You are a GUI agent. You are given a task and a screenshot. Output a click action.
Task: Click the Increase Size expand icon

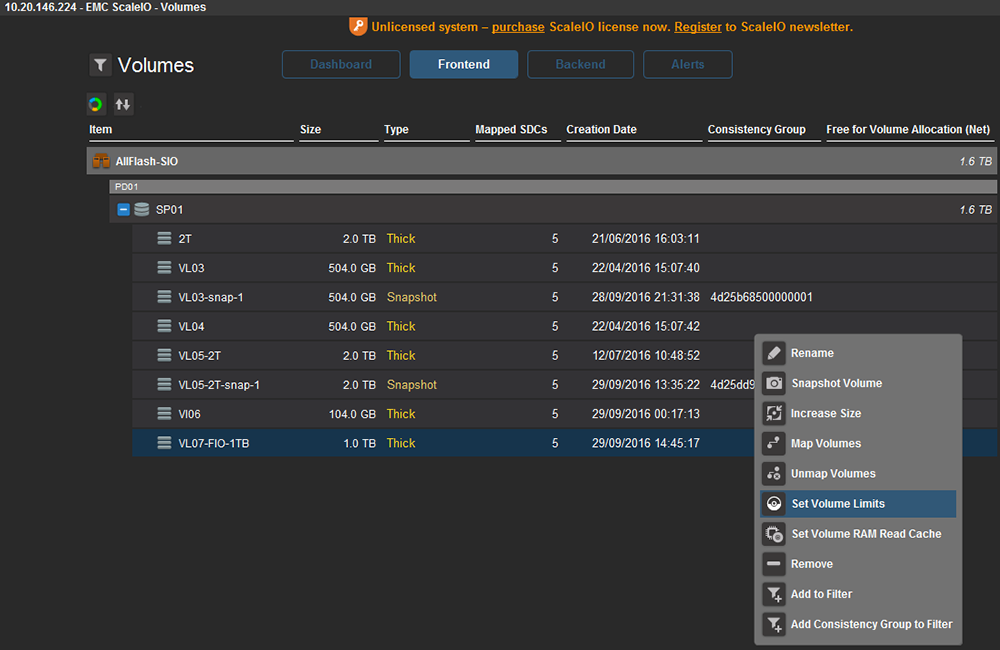tap(774, 413)
